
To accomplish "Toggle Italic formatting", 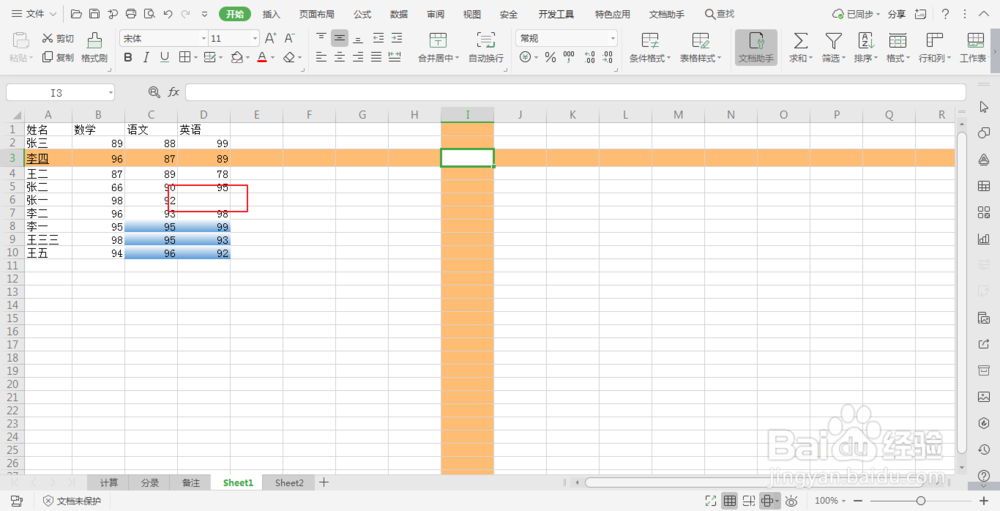I will click(146, 57).
